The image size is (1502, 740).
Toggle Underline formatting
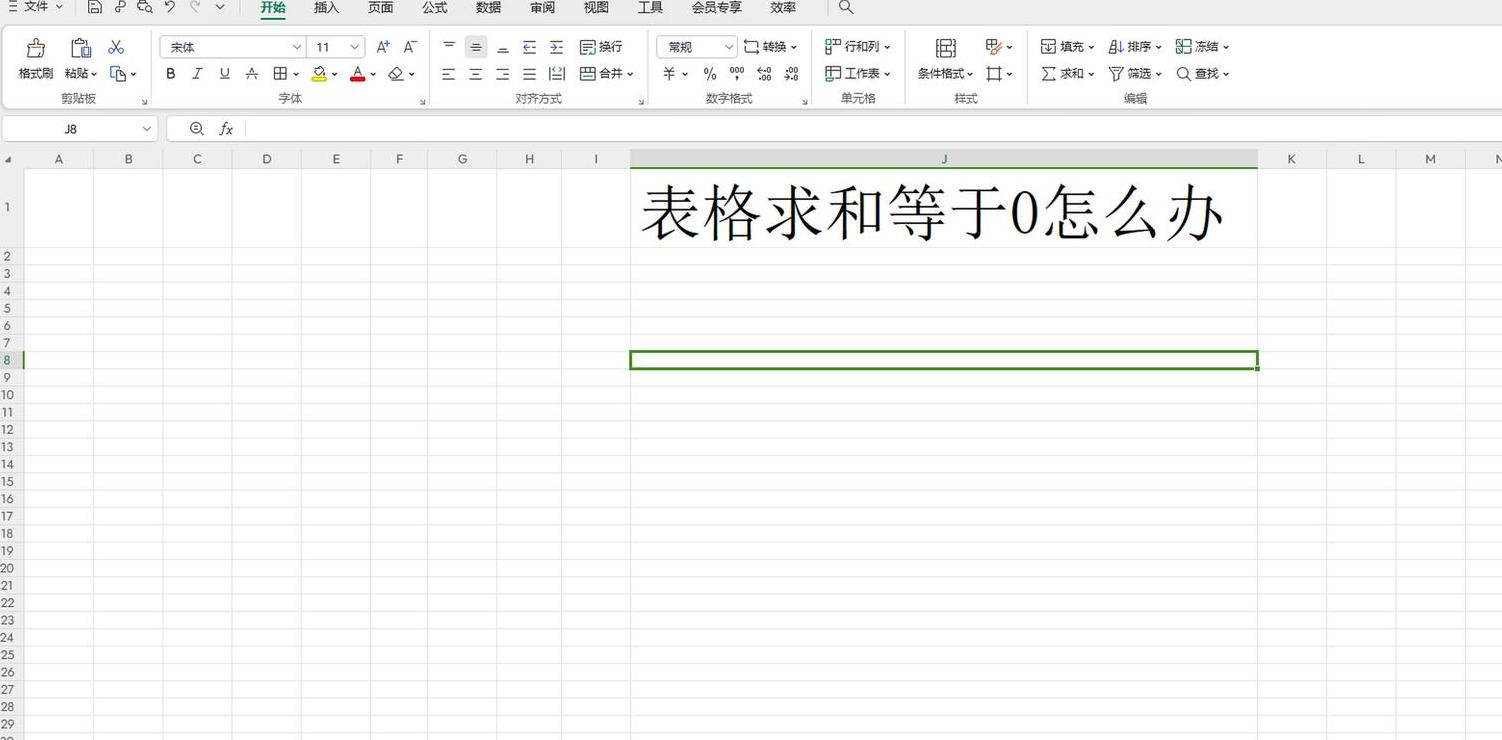click(x=224, y=74)
